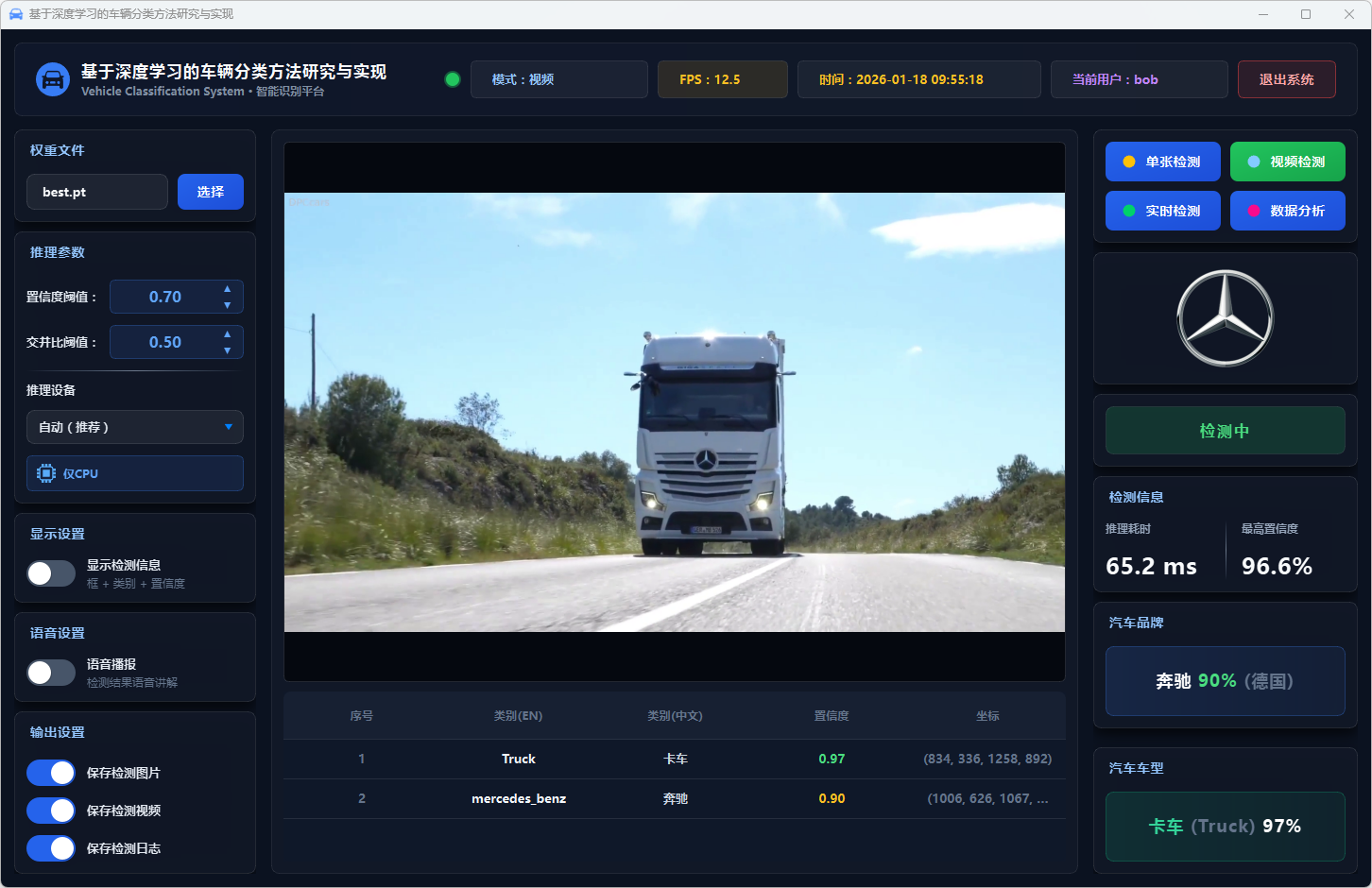Click 选择 to choose weights file
Viewport: 1372px width, 888px height.
[x=211, y=192]
